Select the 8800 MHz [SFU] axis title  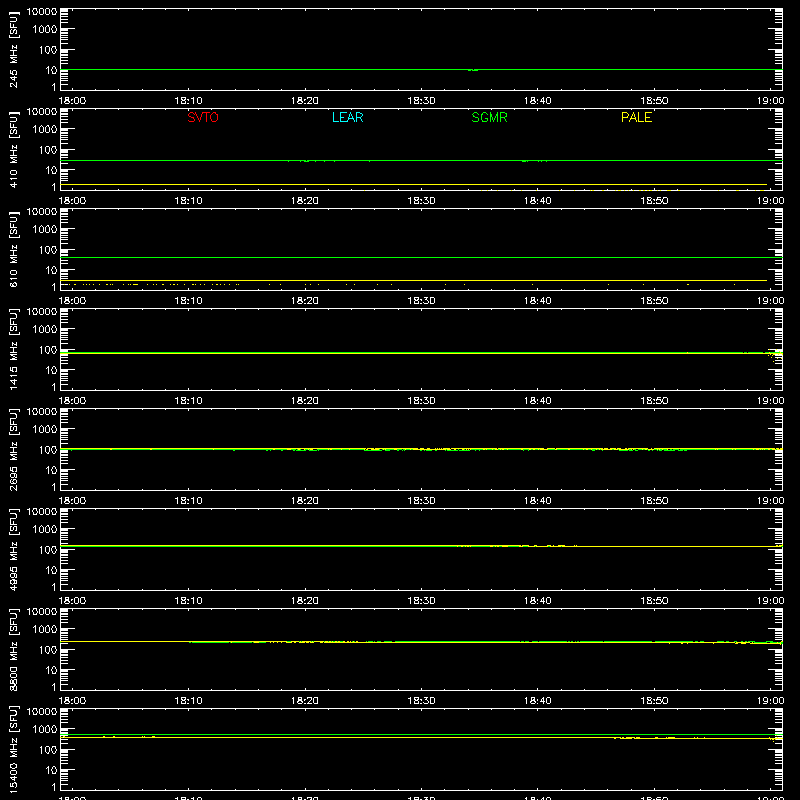[13, 649]
